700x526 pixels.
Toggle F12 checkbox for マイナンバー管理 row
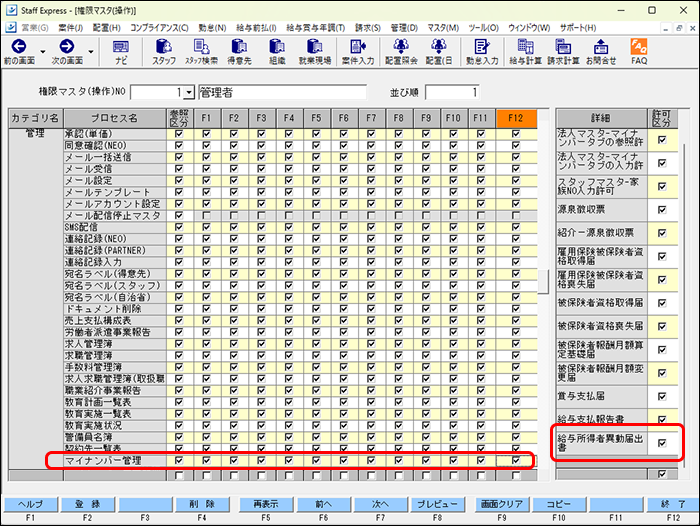pos(516,460)
